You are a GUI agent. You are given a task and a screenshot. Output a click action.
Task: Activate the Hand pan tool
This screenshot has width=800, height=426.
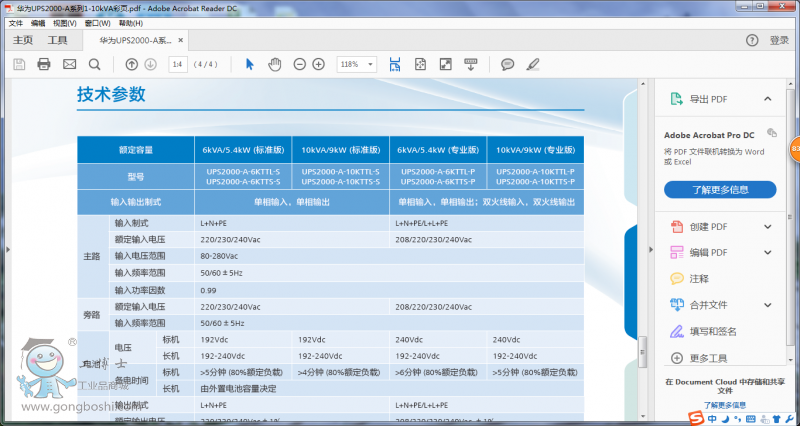click(275, 64)
